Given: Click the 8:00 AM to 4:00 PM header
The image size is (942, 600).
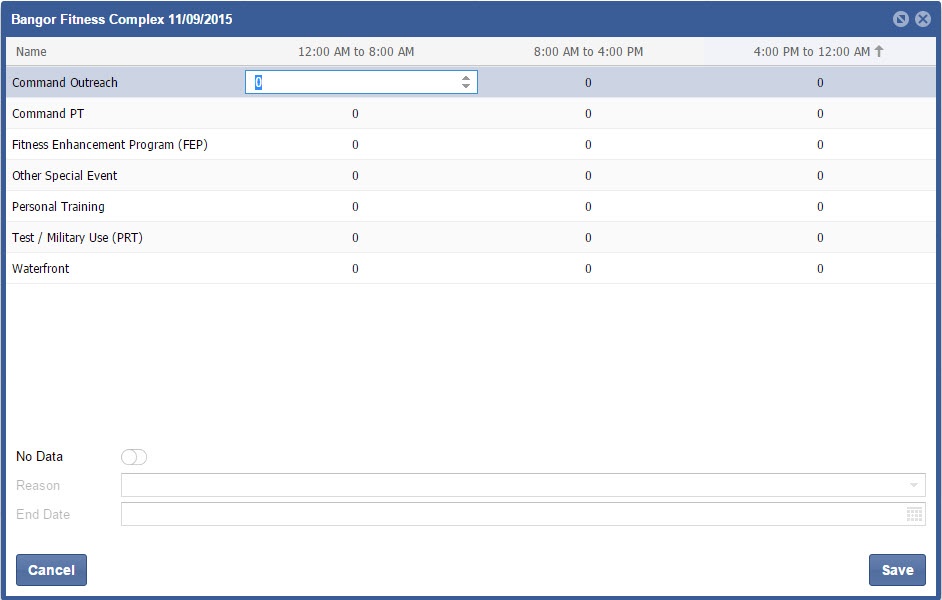Looking at the screenshot, I should click(588, 52).
